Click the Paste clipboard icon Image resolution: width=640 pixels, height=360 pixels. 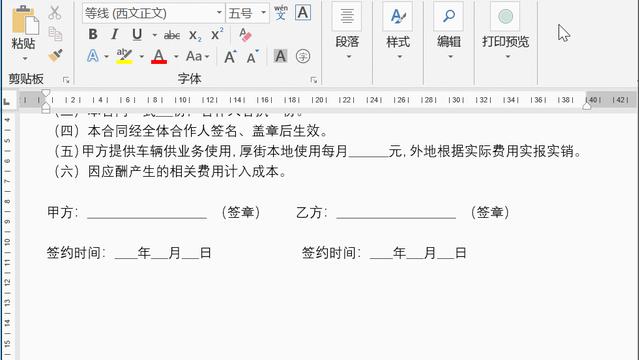coord(24,20)
